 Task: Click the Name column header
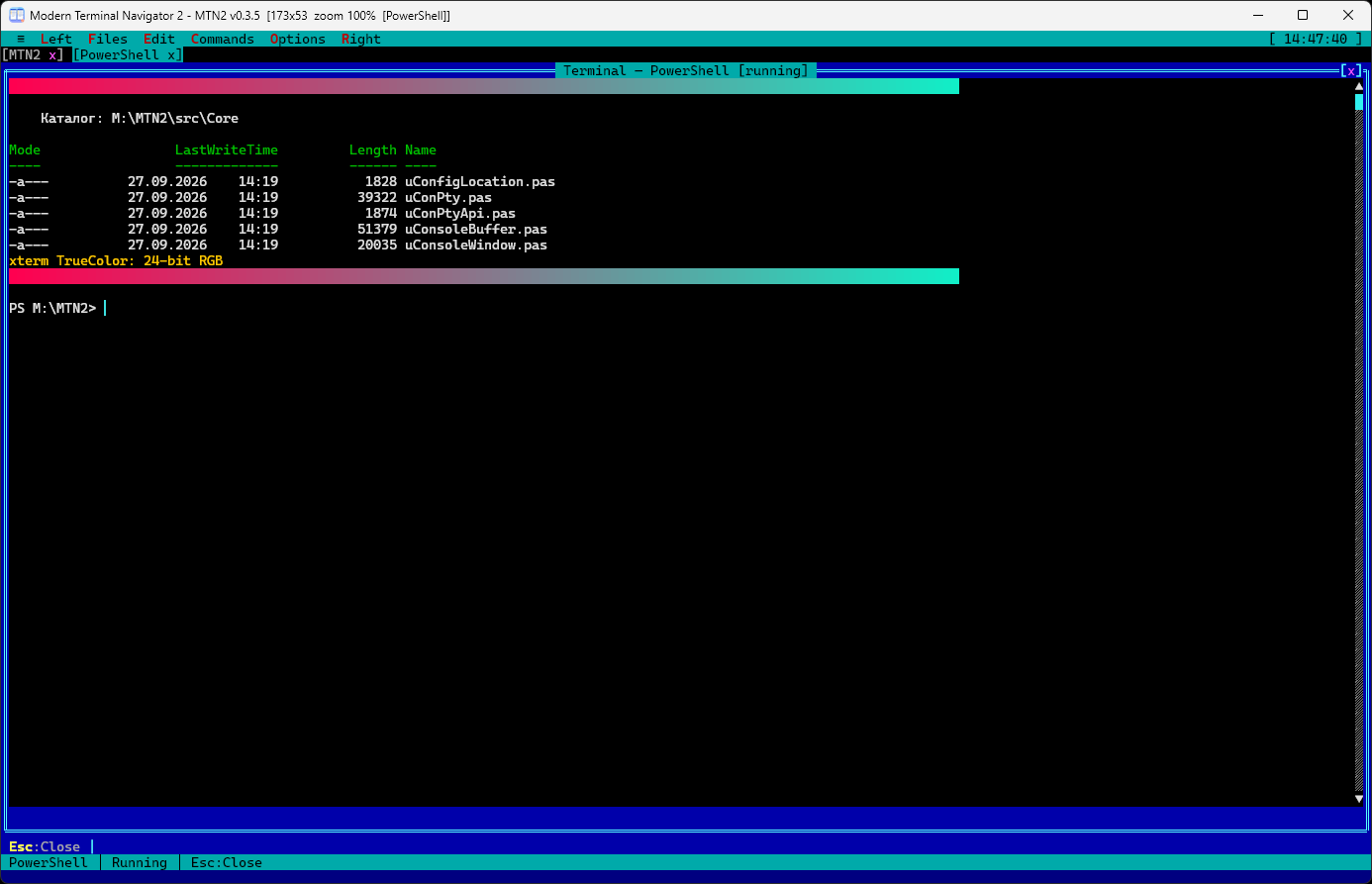pyautogui.click(x=421, y=149)
